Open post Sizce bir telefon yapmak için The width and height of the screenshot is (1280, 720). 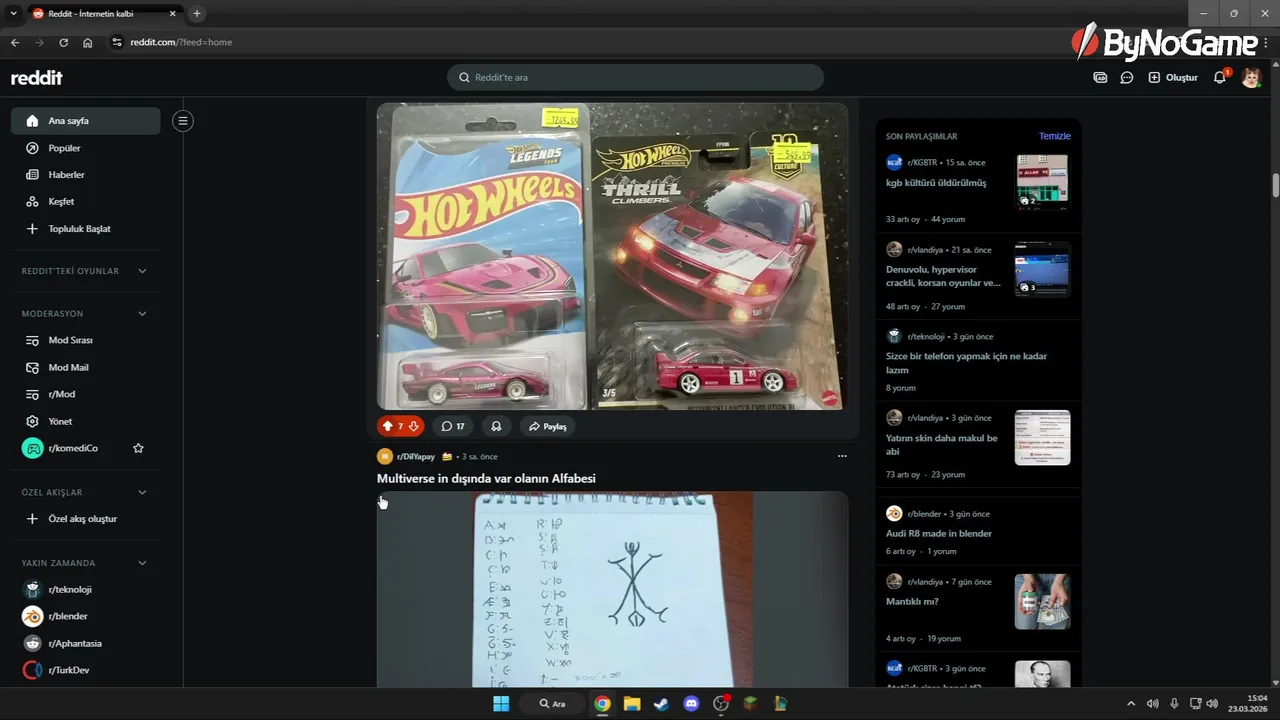click(966, 363)
